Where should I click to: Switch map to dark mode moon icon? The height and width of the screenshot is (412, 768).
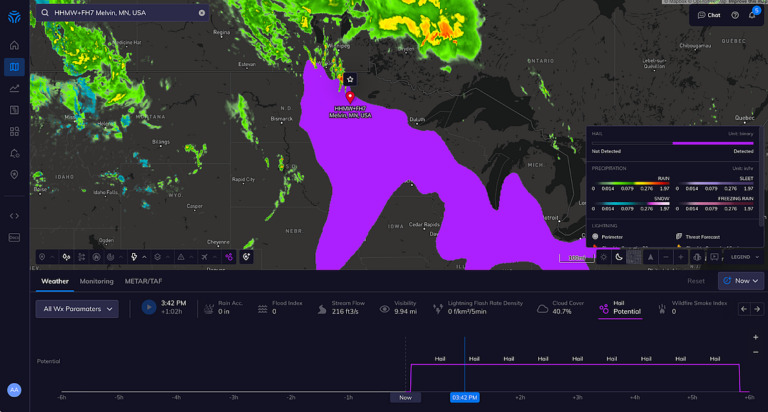tap(619, 257)
